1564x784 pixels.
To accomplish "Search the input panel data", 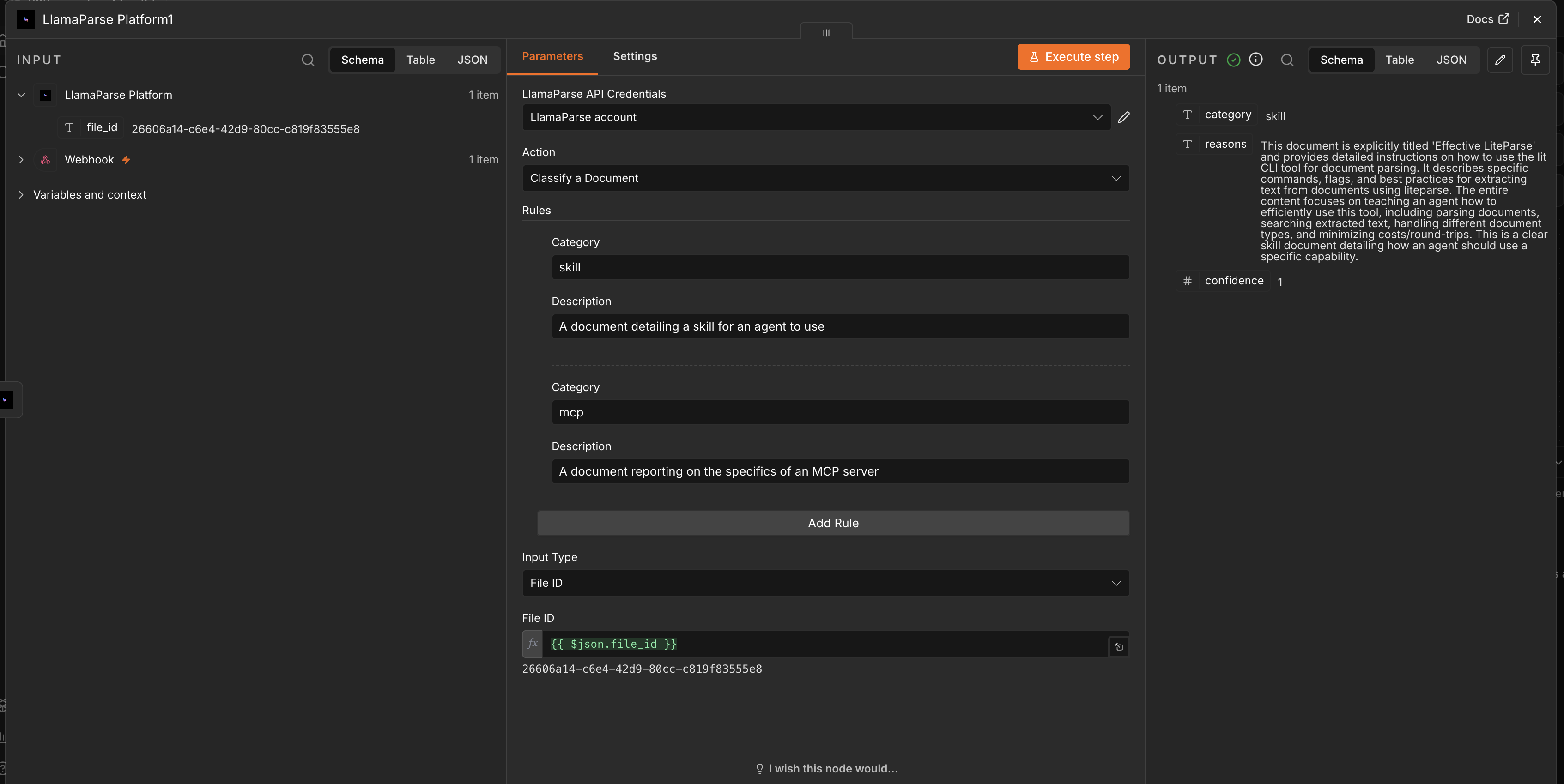I will 308,60.
